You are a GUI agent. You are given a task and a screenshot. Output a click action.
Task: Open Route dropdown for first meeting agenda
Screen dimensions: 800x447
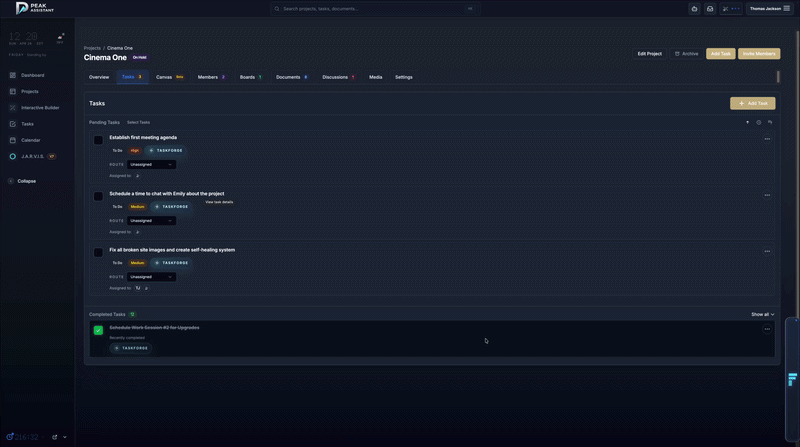tap(151, 164)
